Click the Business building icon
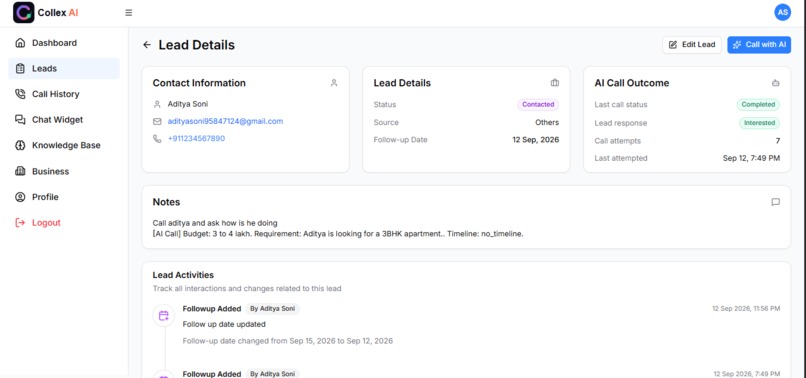This screenshot has height=378, width=806. 20,171
